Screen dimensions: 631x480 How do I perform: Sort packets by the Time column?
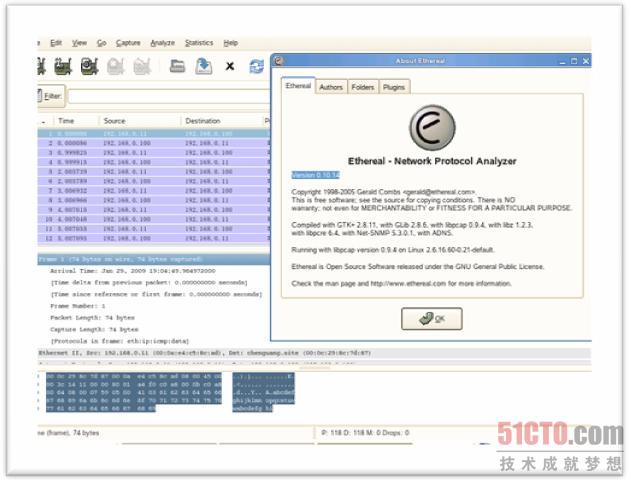(76, 121)
